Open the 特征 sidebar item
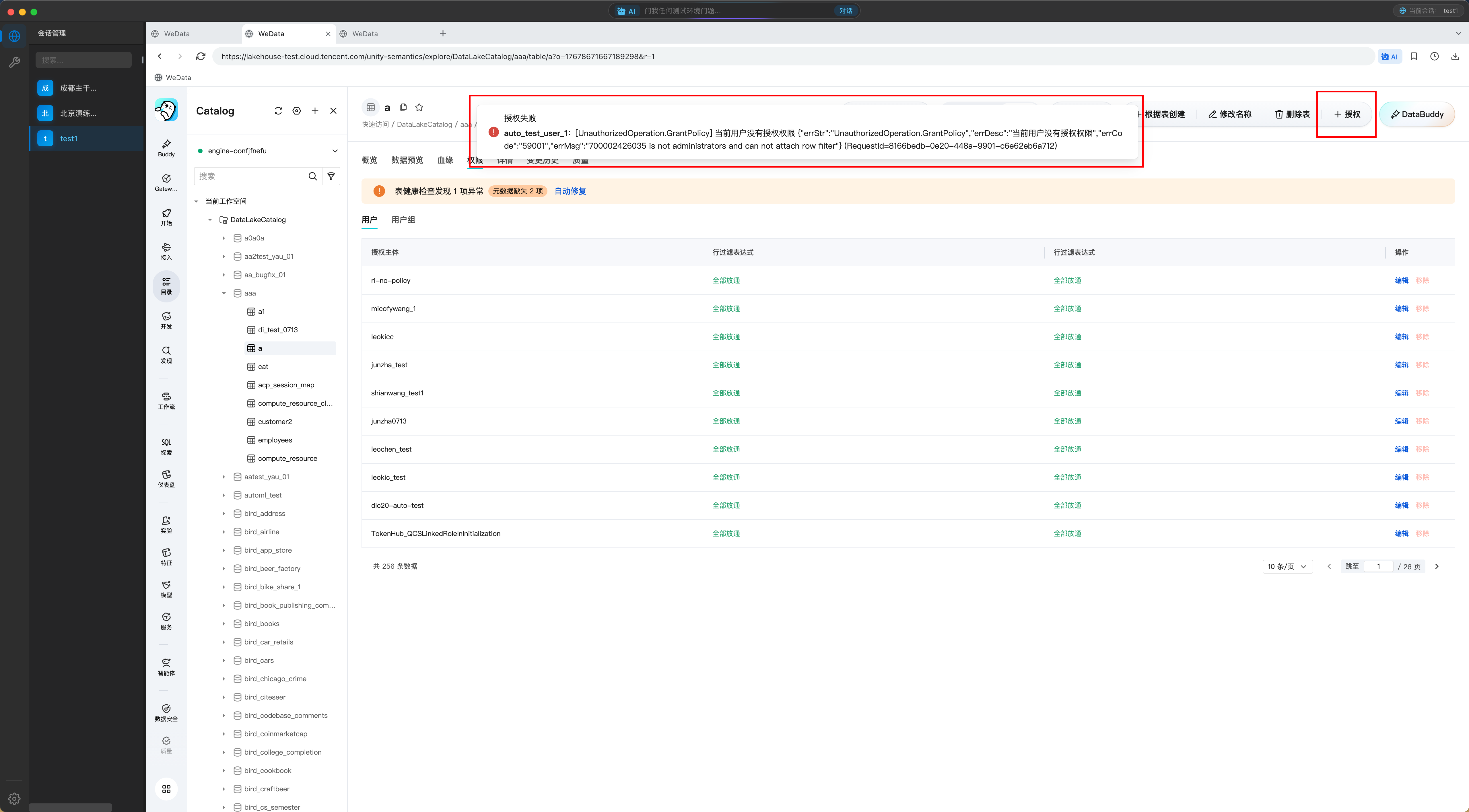Viewport: 1469px width, 812px height. (166, 557)
